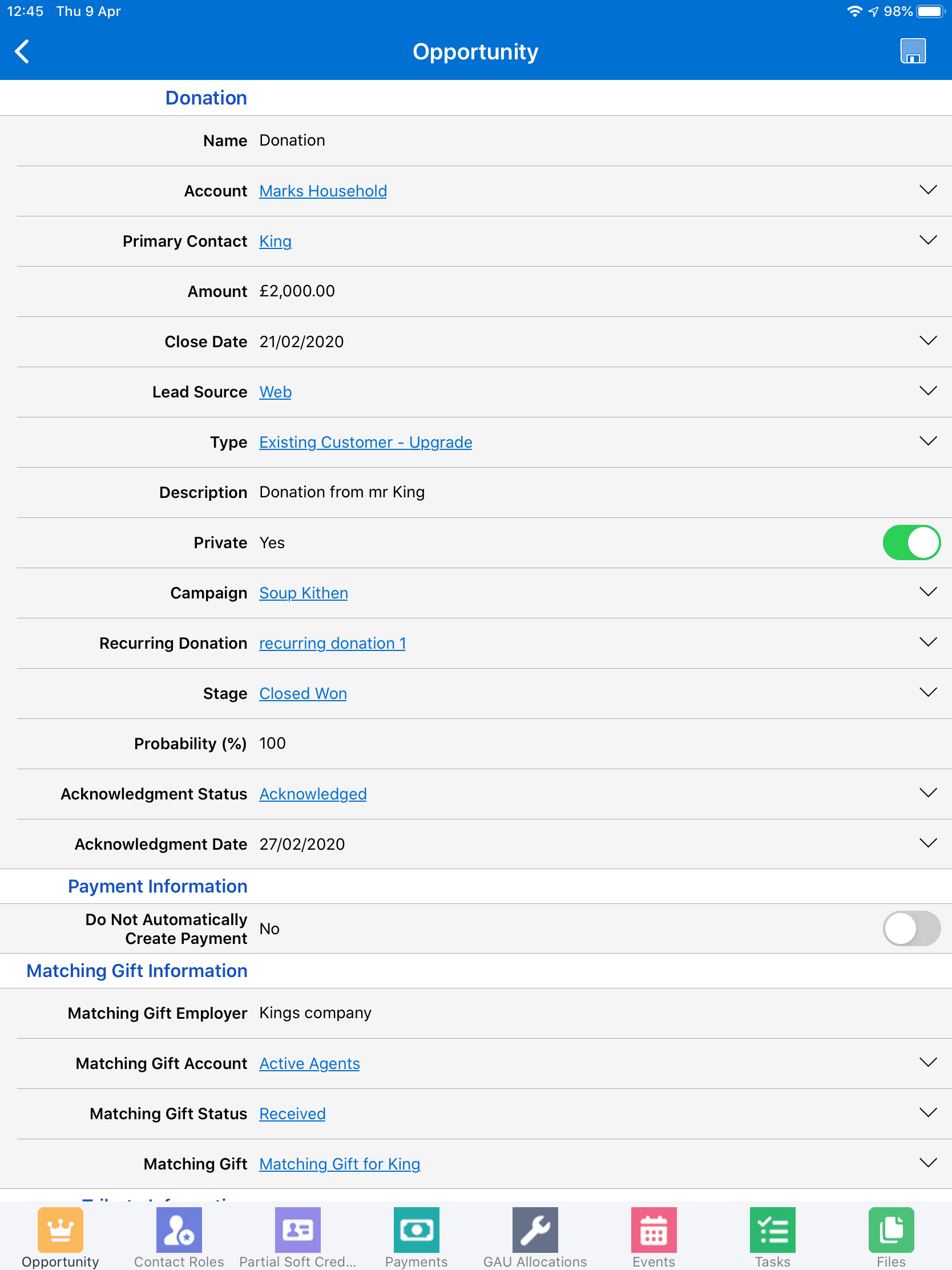Toggle the Private switch off

tap(911, 542)
